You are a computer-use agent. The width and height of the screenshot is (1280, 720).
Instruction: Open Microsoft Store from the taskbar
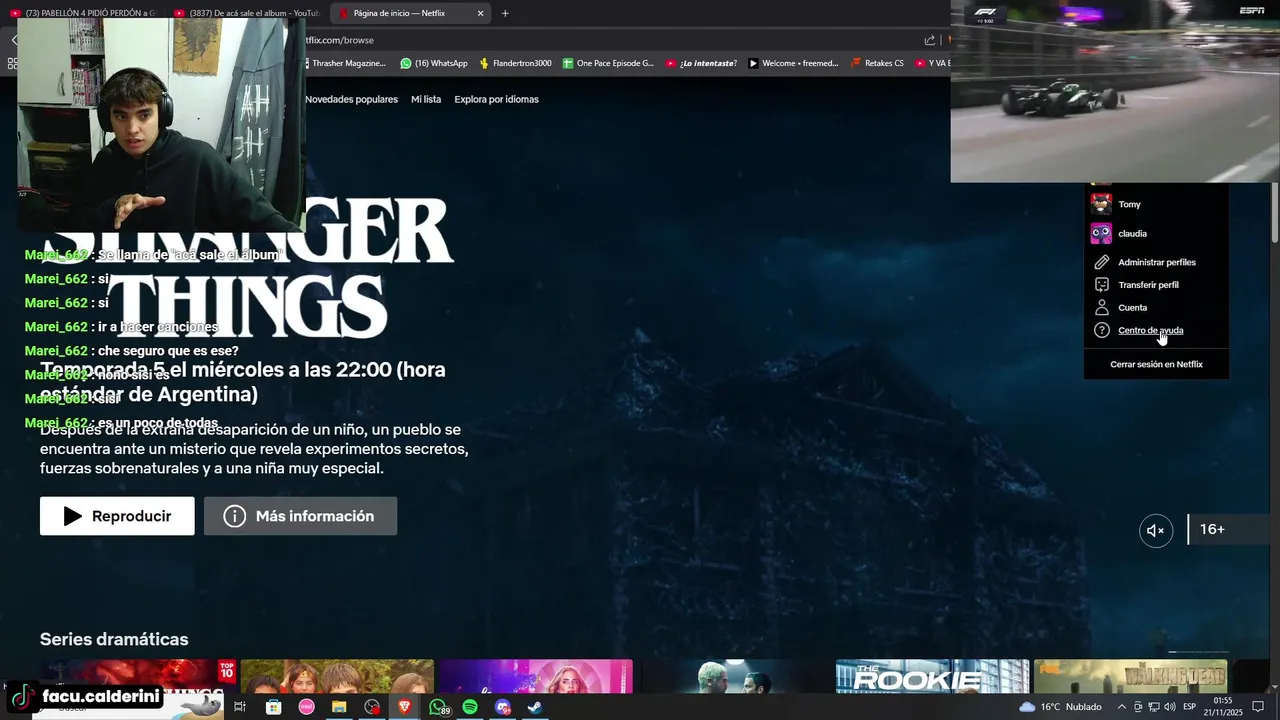[x=273, y=707]
